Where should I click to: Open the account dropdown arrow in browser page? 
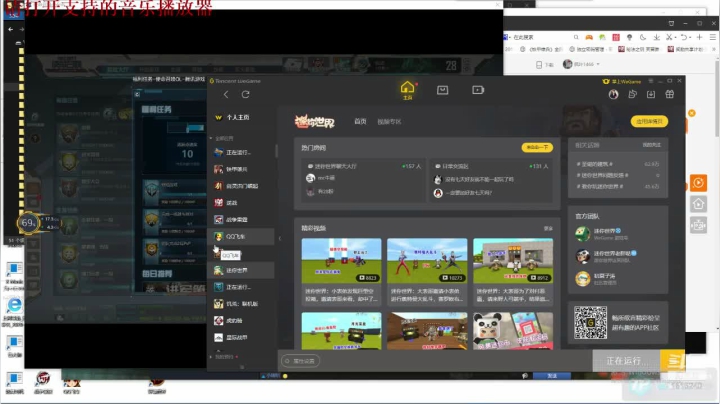click(x=598, y=64)
